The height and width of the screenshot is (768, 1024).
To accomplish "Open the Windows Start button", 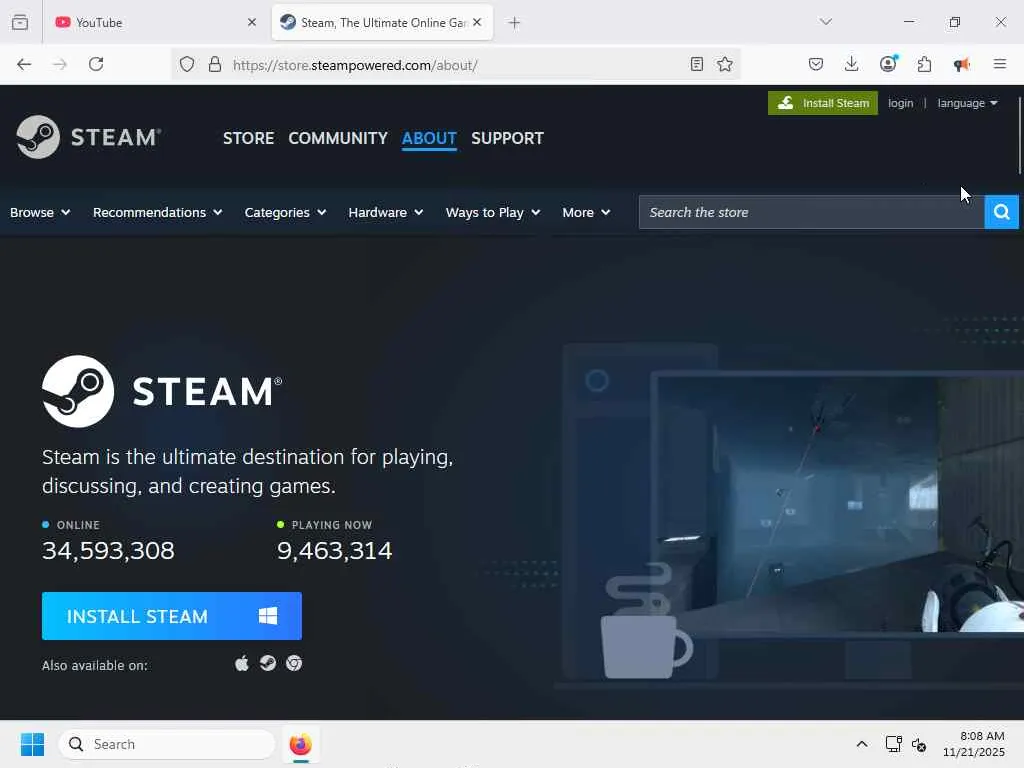I will (32, 744).
